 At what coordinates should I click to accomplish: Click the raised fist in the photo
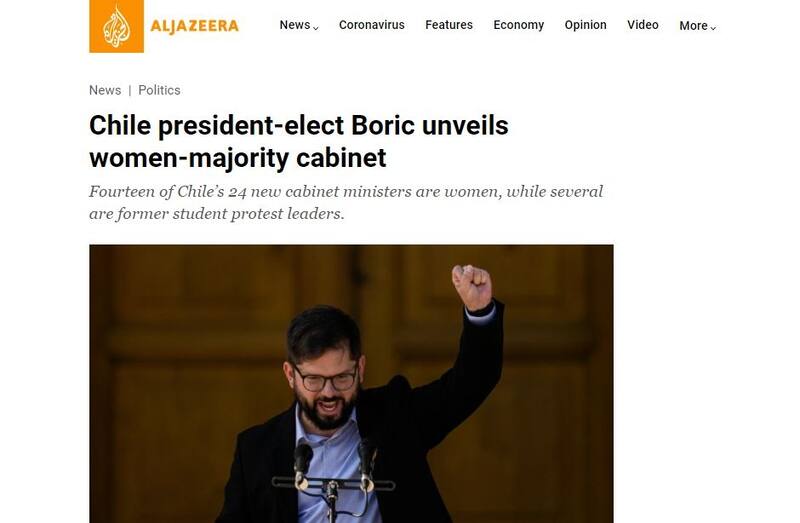(472, 287)
